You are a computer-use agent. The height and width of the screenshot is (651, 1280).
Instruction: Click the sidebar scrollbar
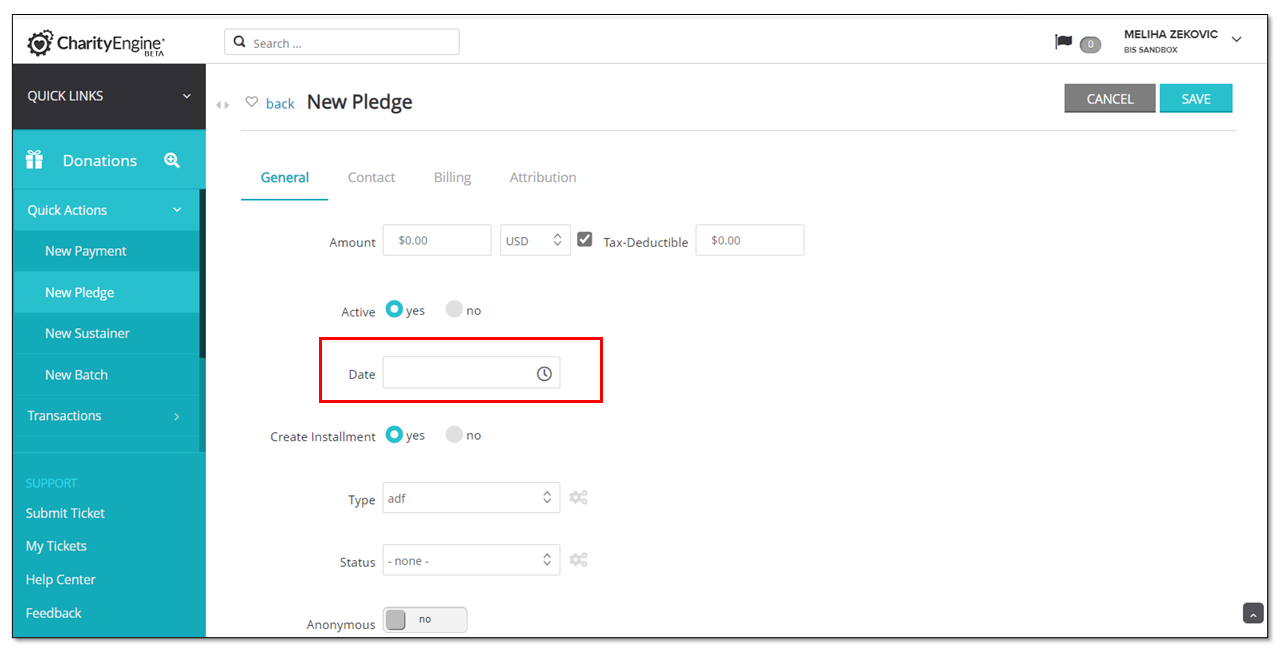coord(202,274)
